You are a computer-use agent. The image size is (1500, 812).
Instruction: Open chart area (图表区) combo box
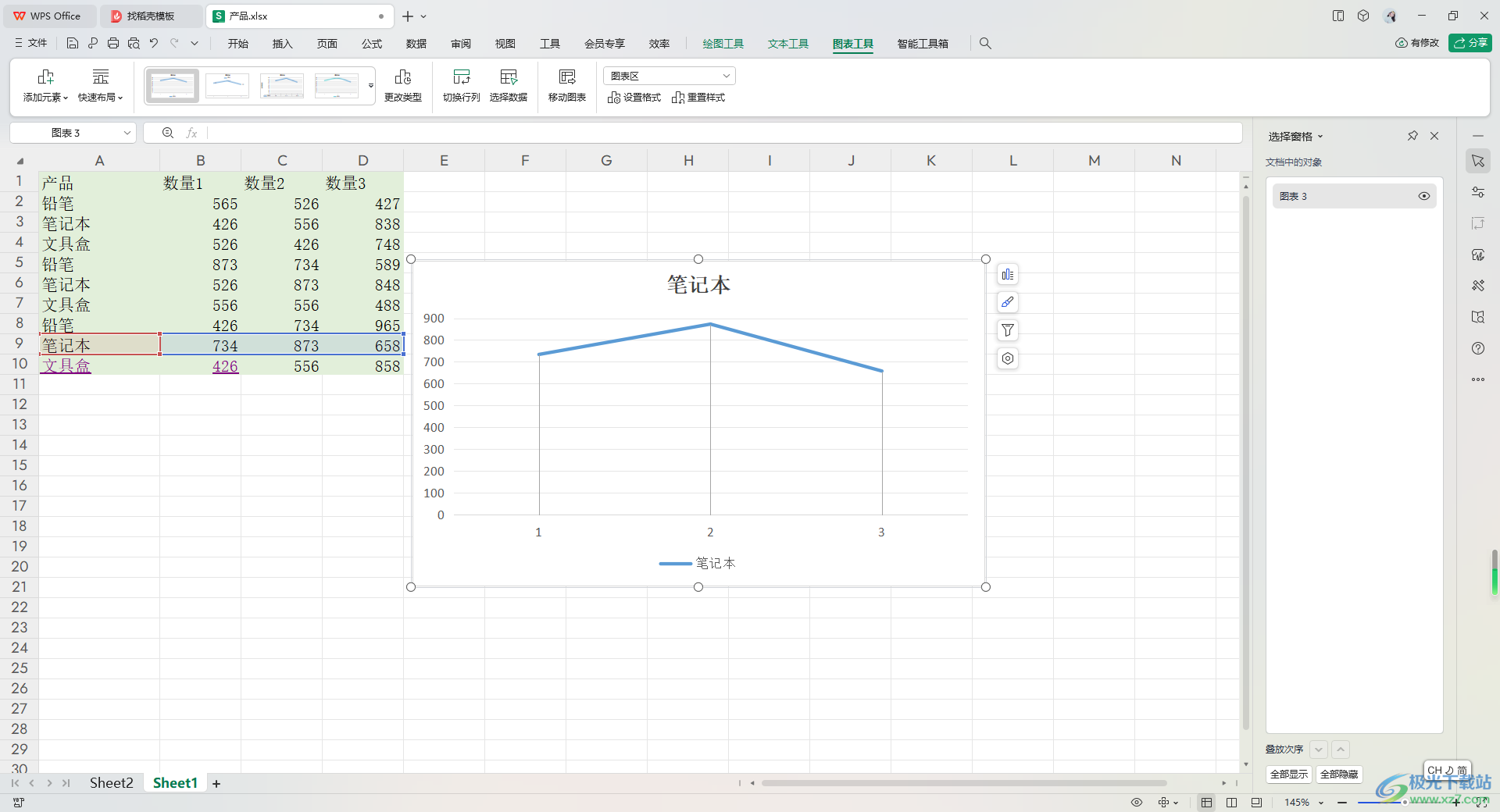[670, 76]
